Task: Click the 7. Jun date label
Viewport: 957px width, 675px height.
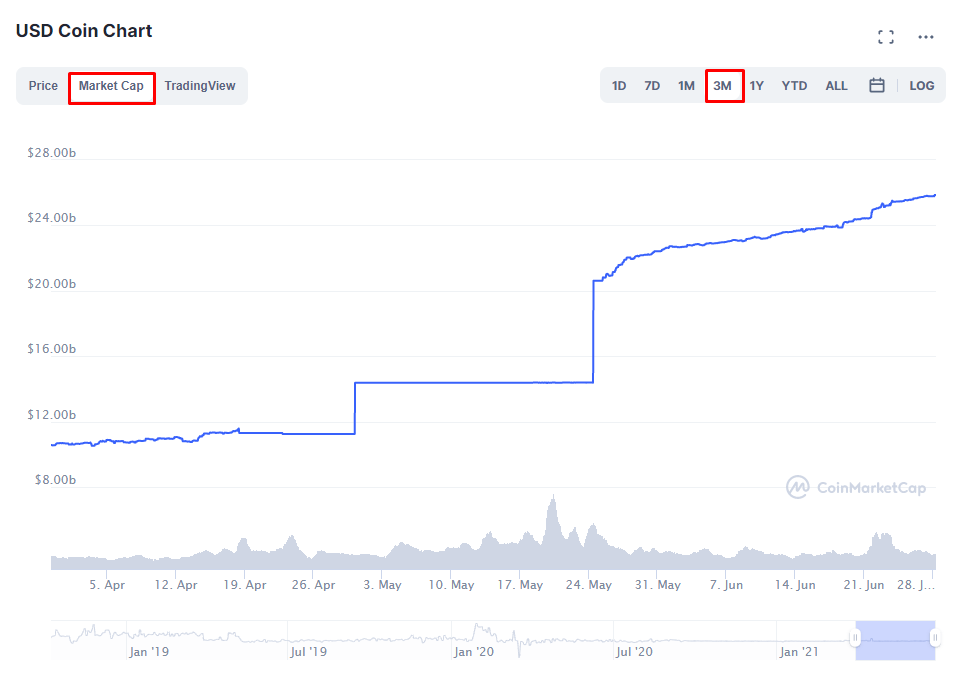Action: 726,585
